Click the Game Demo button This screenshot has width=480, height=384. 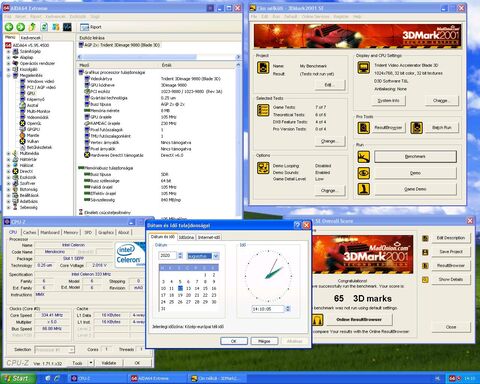[x=415, y=189]
